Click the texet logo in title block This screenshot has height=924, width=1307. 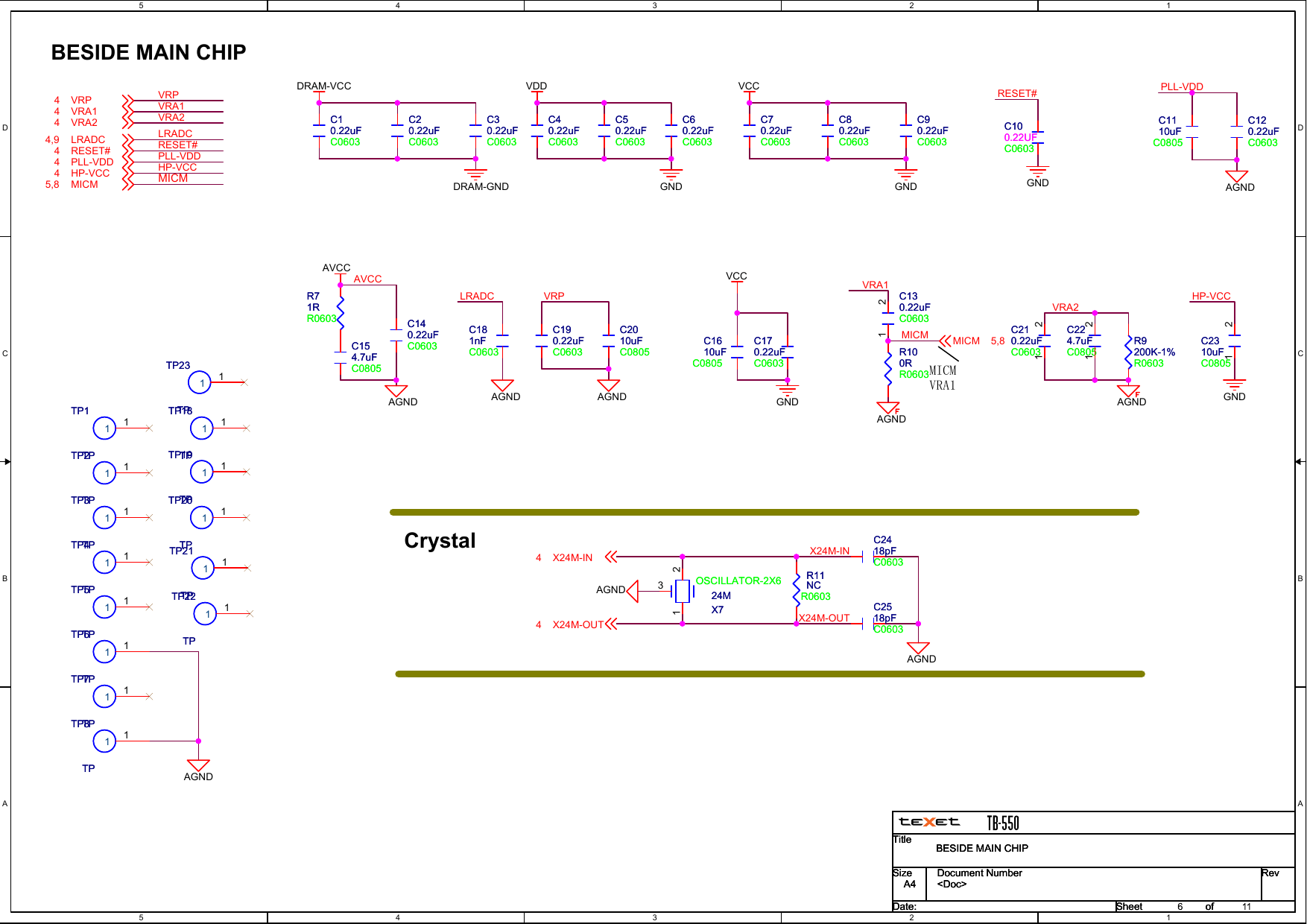928,821
